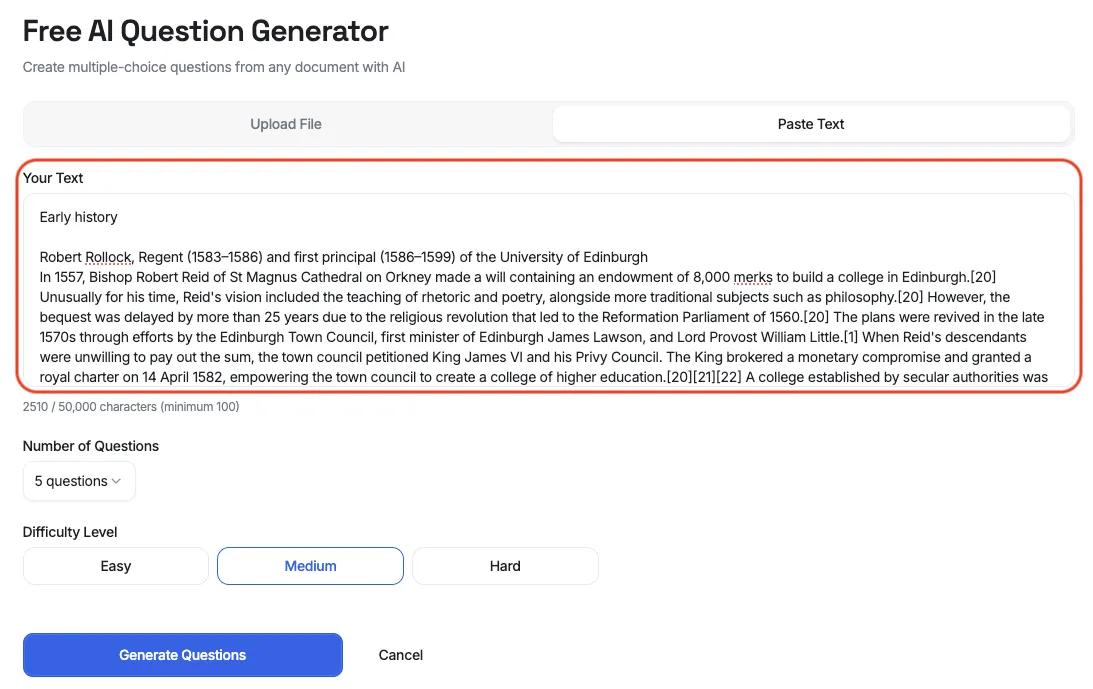1093x689 pixels.
Task: Click the 'Number of Questions' label
Action: pyautogui.click(x=90, y=446)
